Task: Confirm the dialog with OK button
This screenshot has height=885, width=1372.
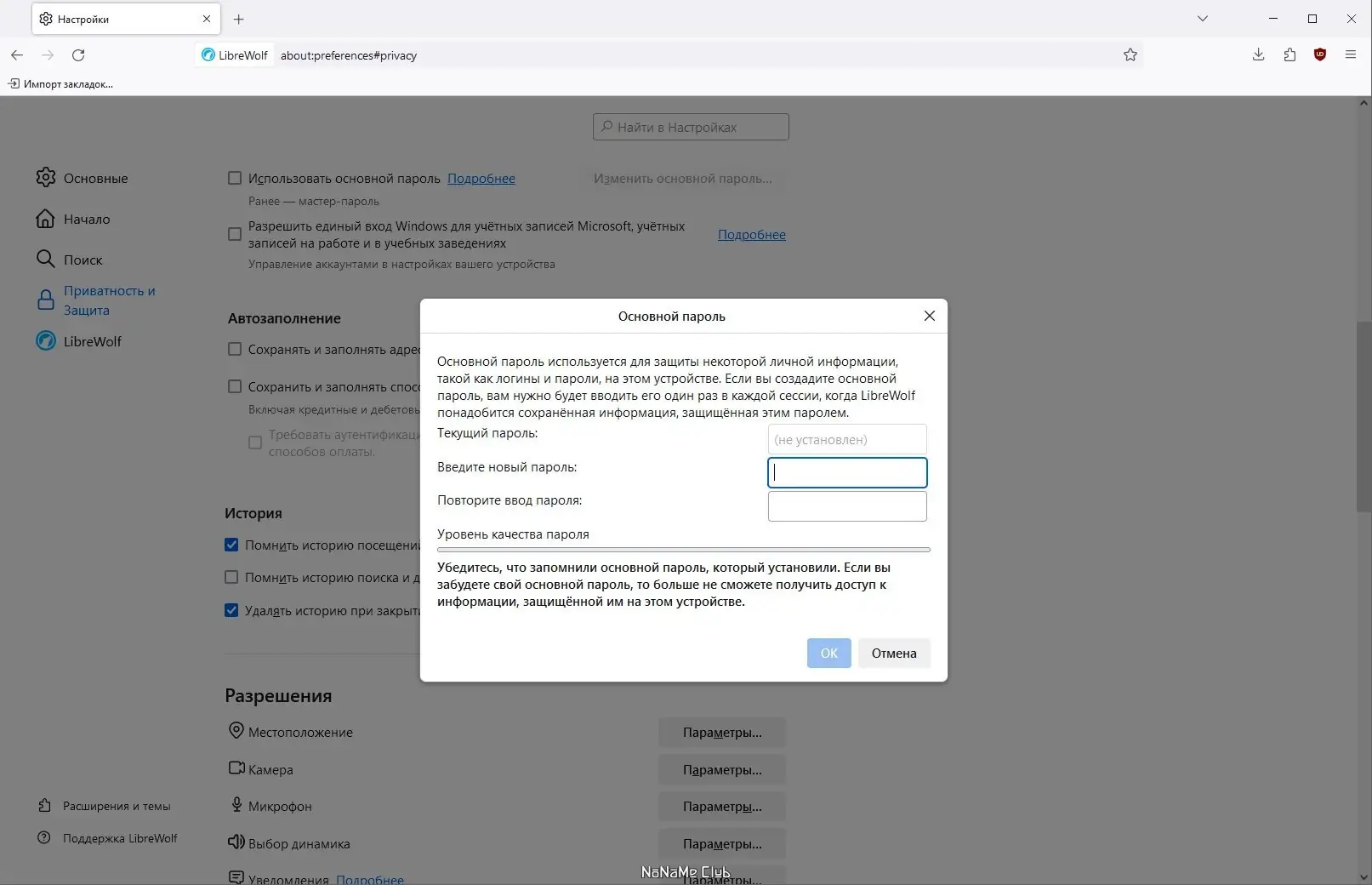Action: [829, 654]
